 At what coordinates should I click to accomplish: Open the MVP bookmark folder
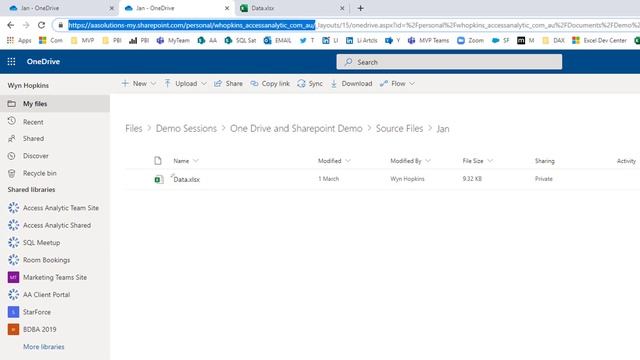[82, 40]
